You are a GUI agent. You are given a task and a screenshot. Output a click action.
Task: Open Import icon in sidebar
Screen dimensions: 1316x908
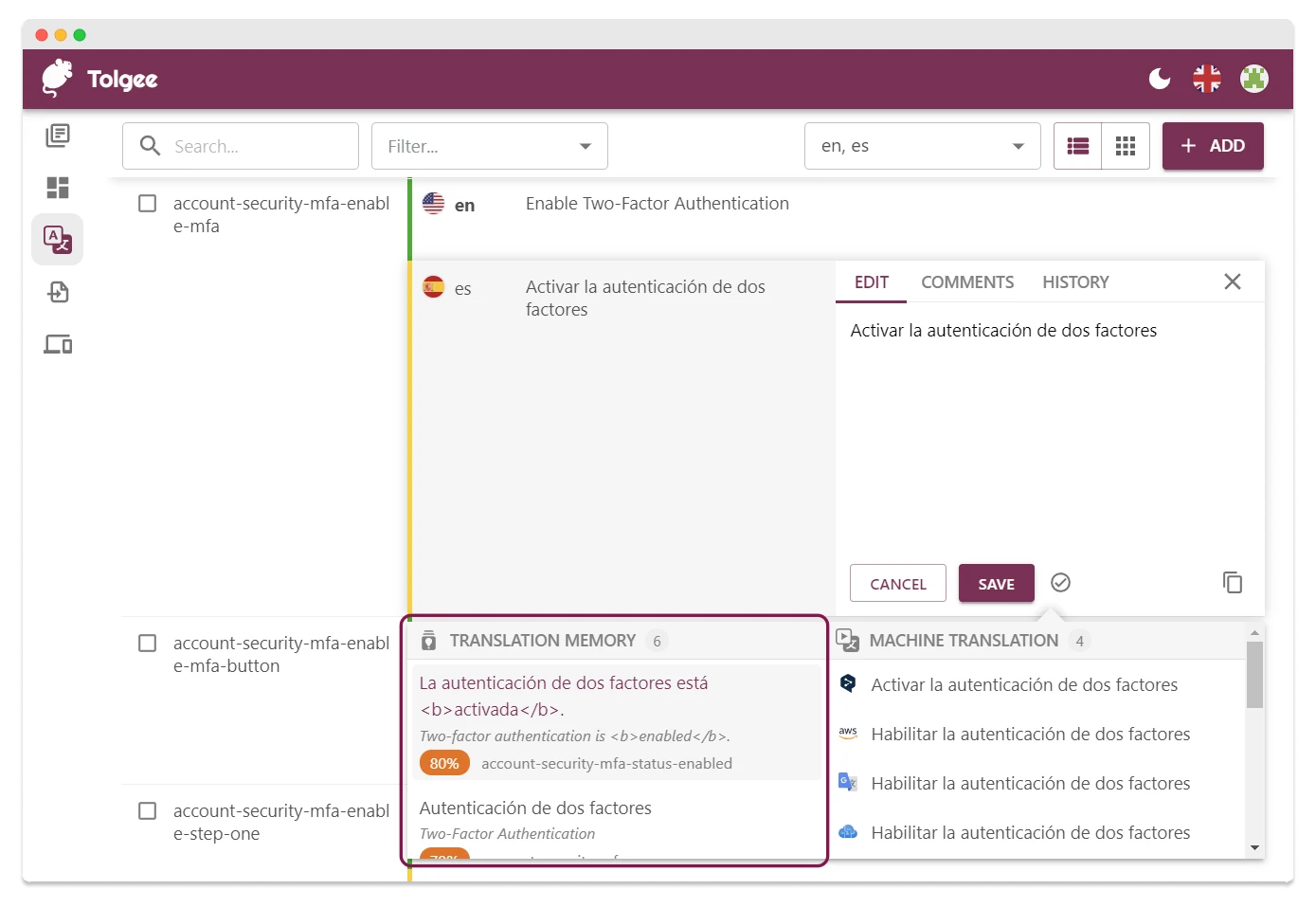(58, 292)
